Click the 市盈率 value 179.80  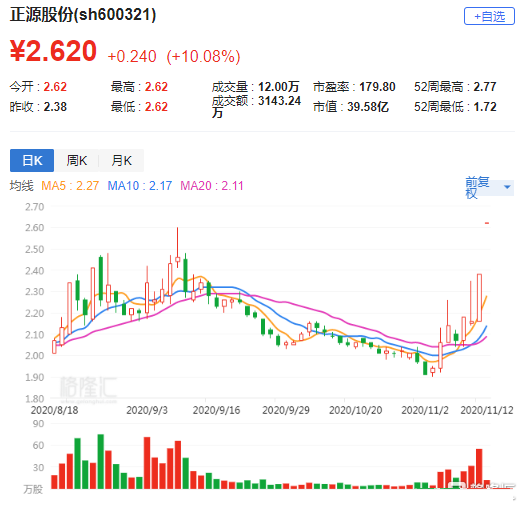click(x=377, y=87)
